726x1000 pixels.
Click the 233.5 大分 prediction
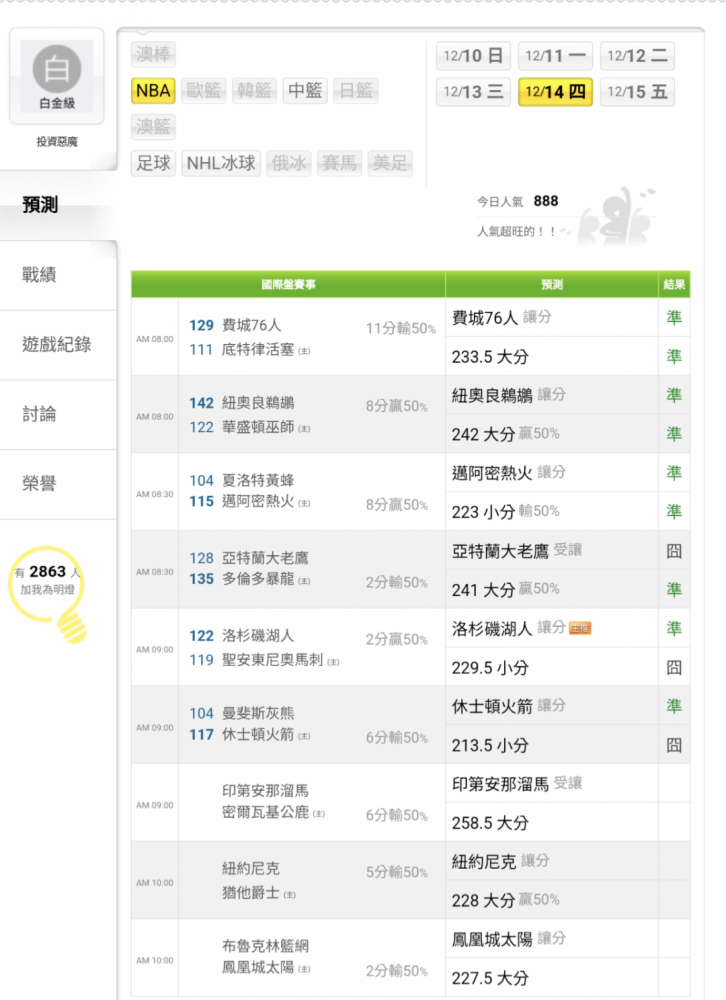pos(490,357)
